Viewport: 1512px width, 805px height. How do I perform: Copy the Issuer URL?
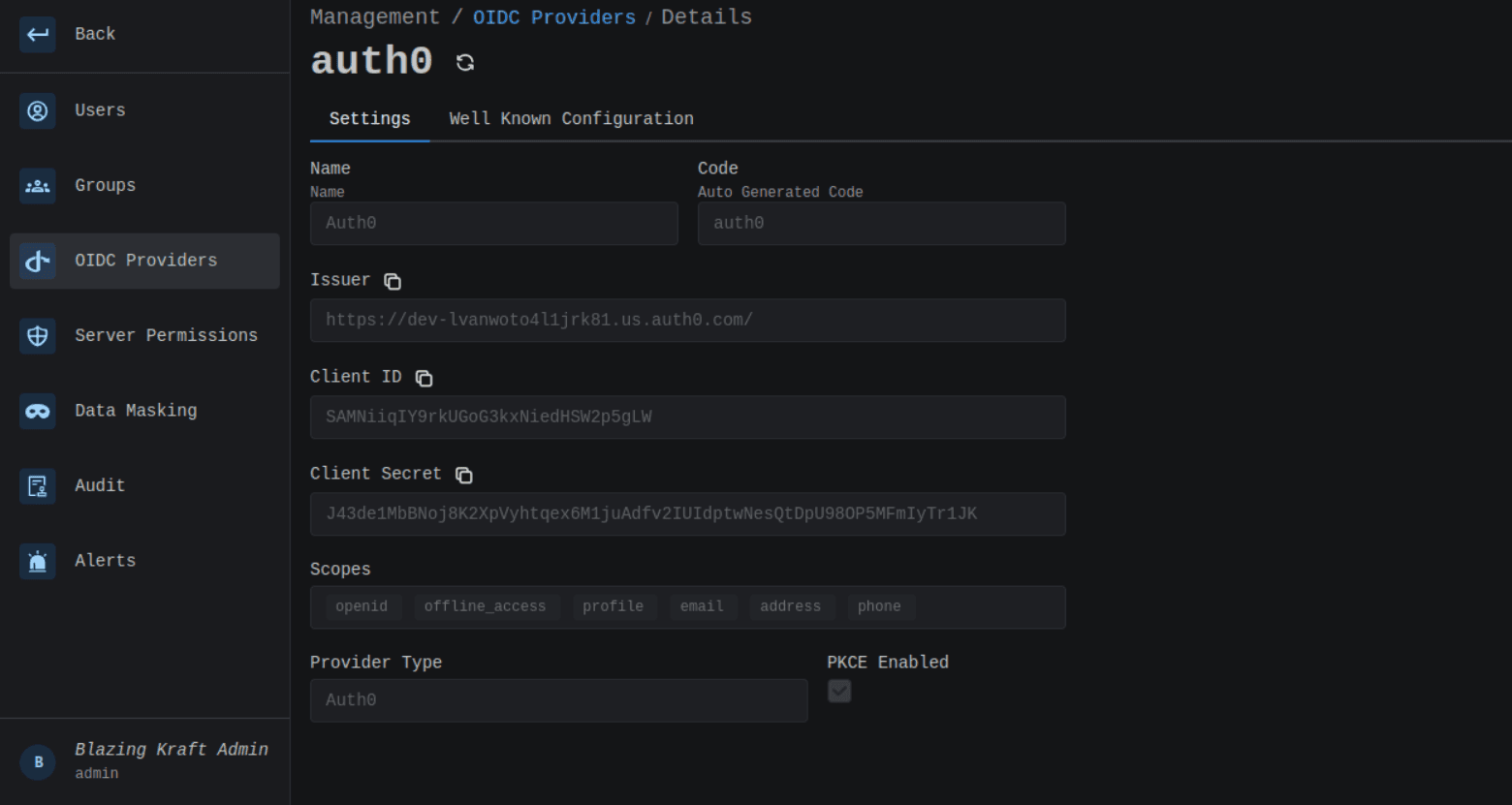(393, 281)
